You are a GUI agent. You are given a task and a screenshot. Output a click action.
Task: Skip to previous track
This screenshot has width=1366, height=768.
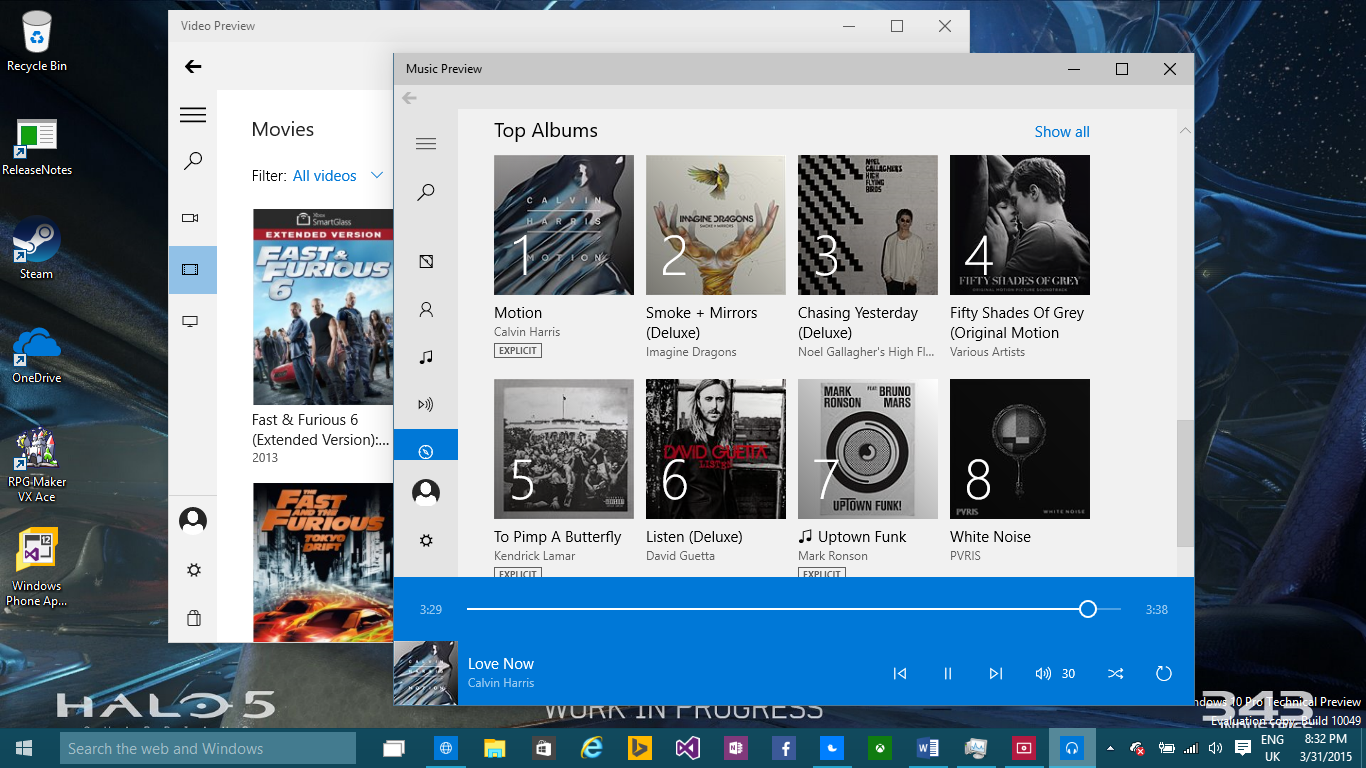pos(900,674)
